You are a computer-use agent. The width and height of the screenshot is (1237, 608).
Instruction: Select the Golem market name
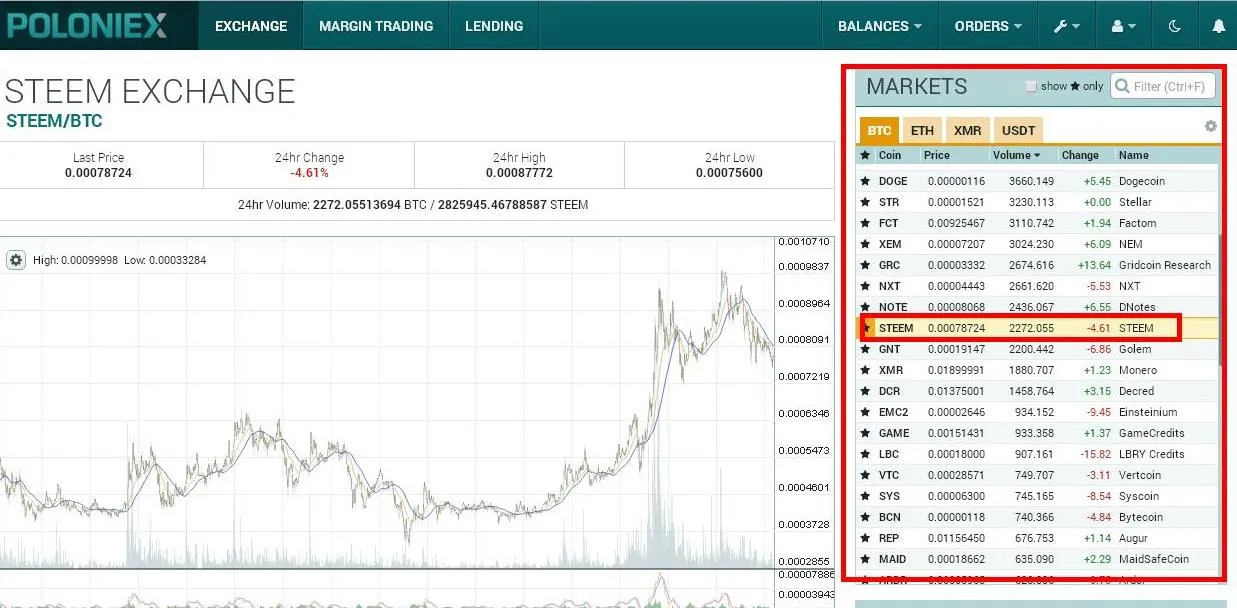1135,349
